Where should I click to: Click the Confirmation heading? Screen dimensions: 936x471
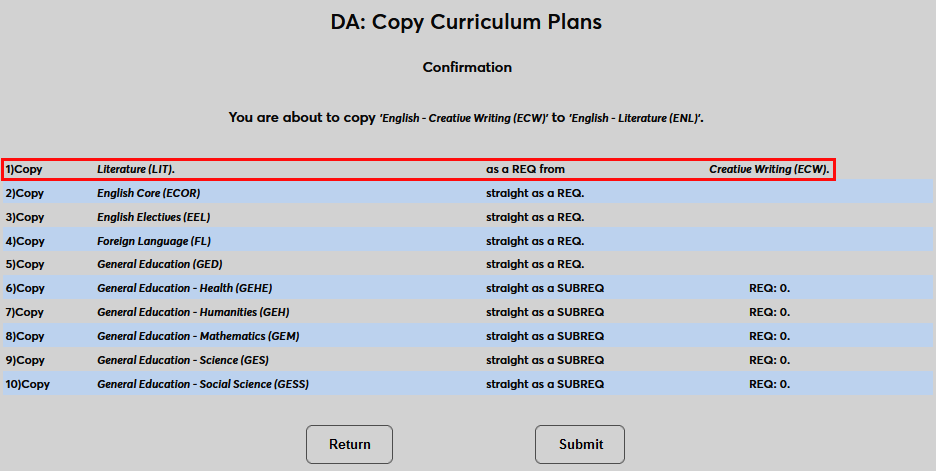467,67
